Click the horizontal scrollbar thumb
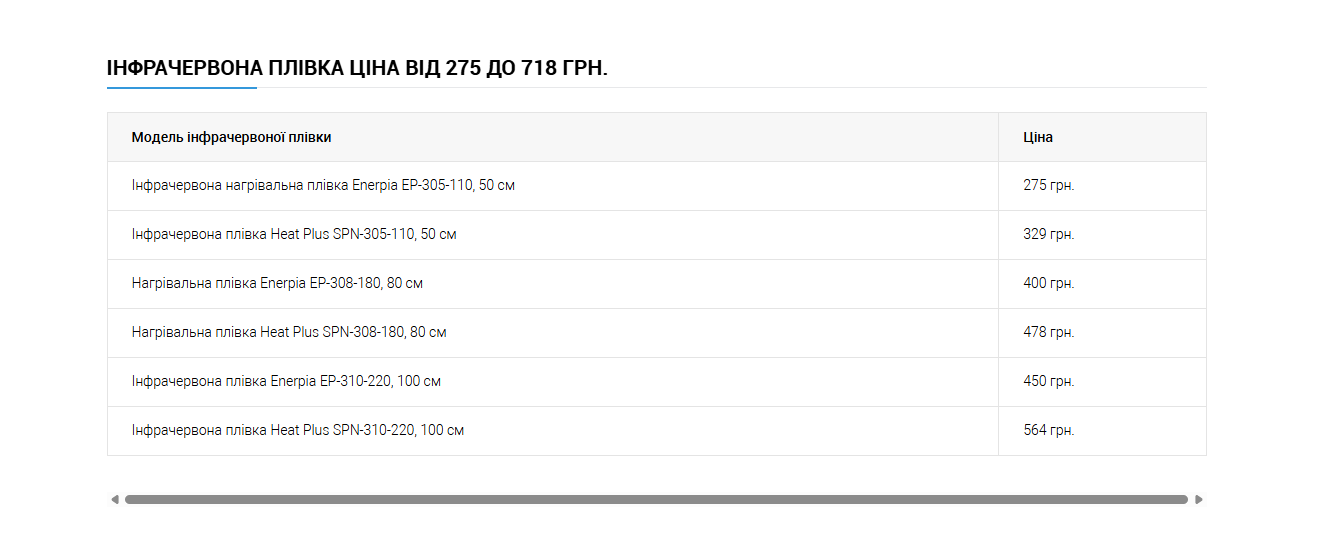Viewport: 1321px width, 537px height. click(656, 499)
